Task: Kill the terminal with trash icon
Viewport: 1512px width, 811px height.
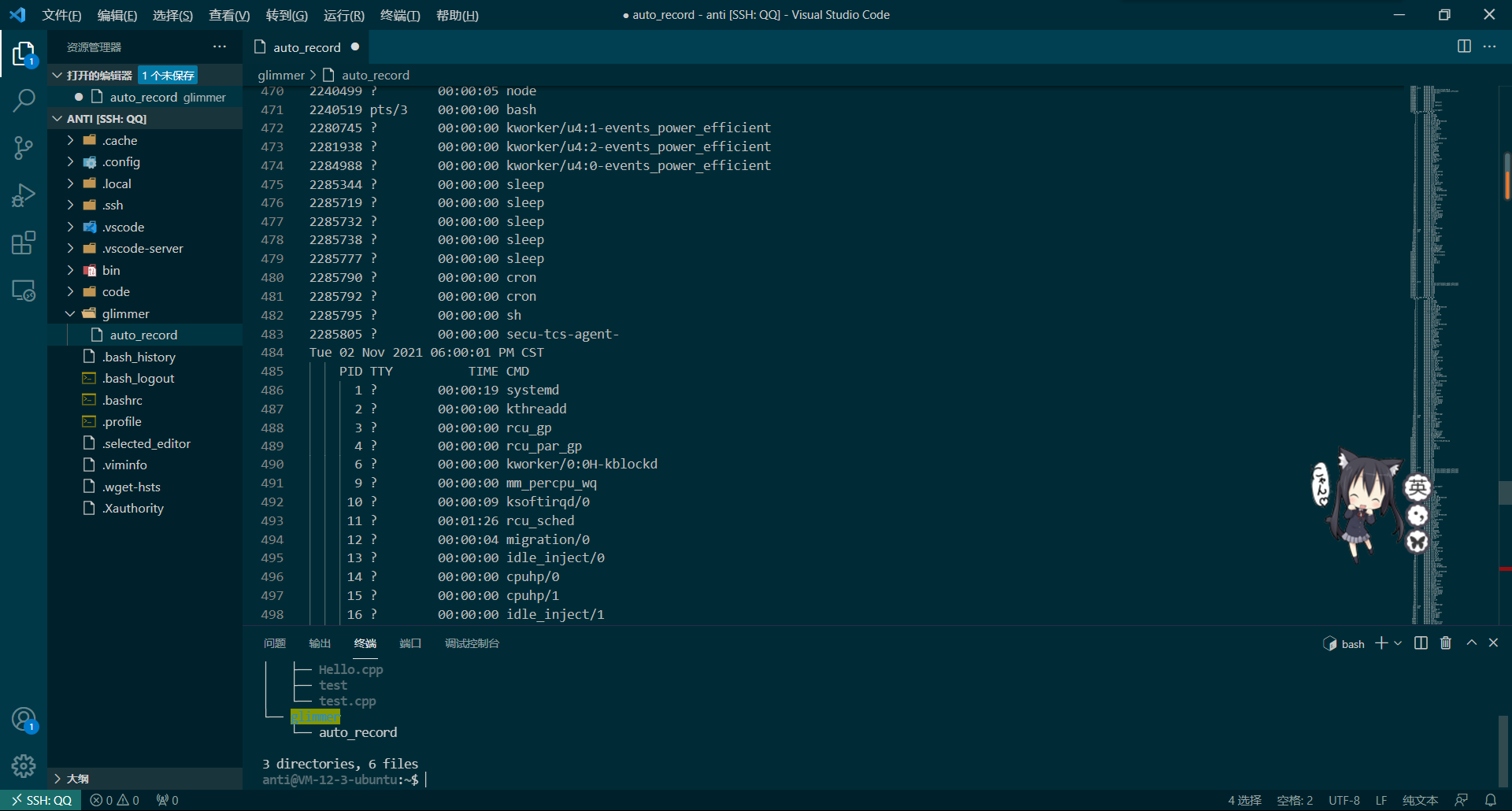Action: [1446, 643]
